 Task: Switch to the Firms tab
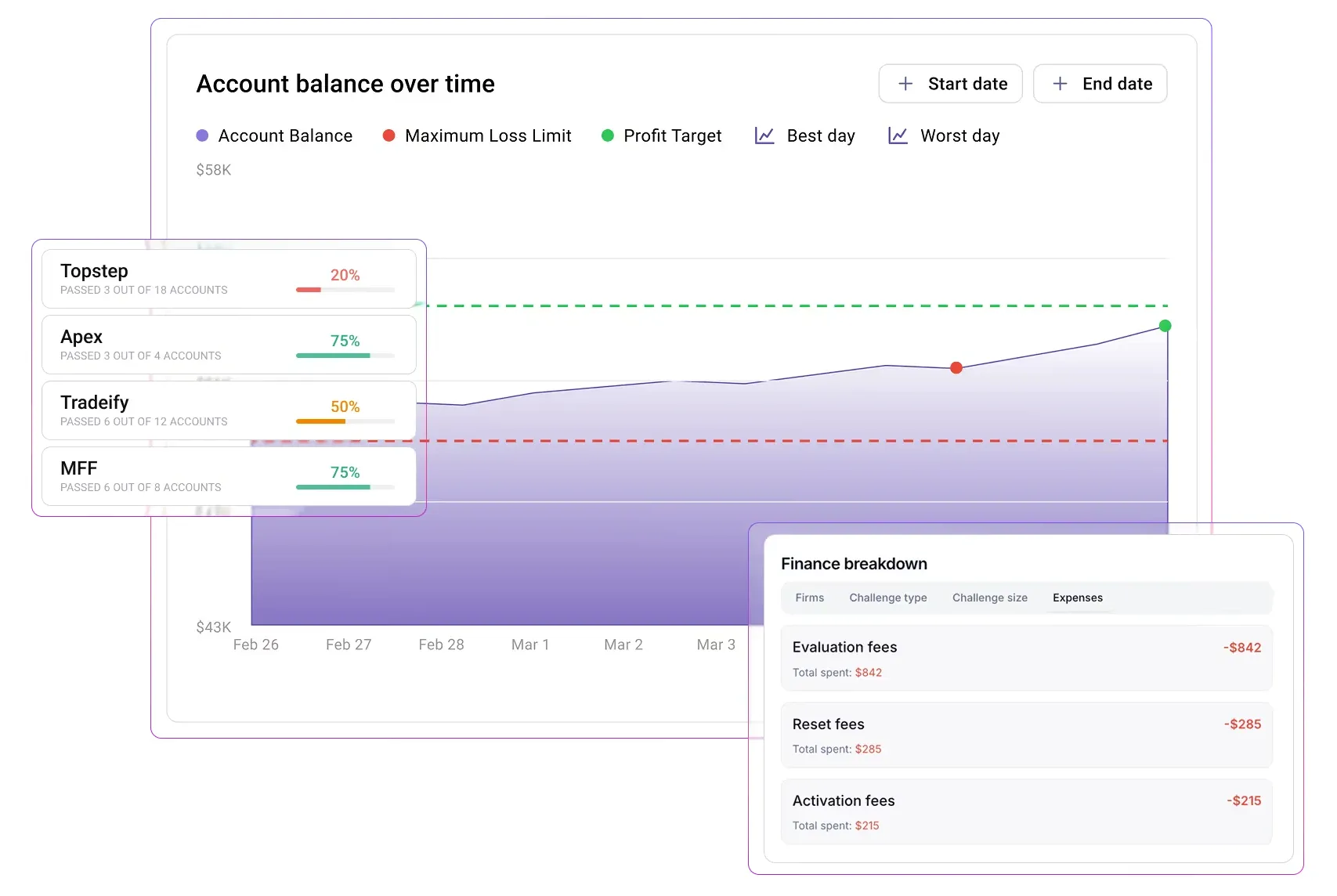[809, 598]
